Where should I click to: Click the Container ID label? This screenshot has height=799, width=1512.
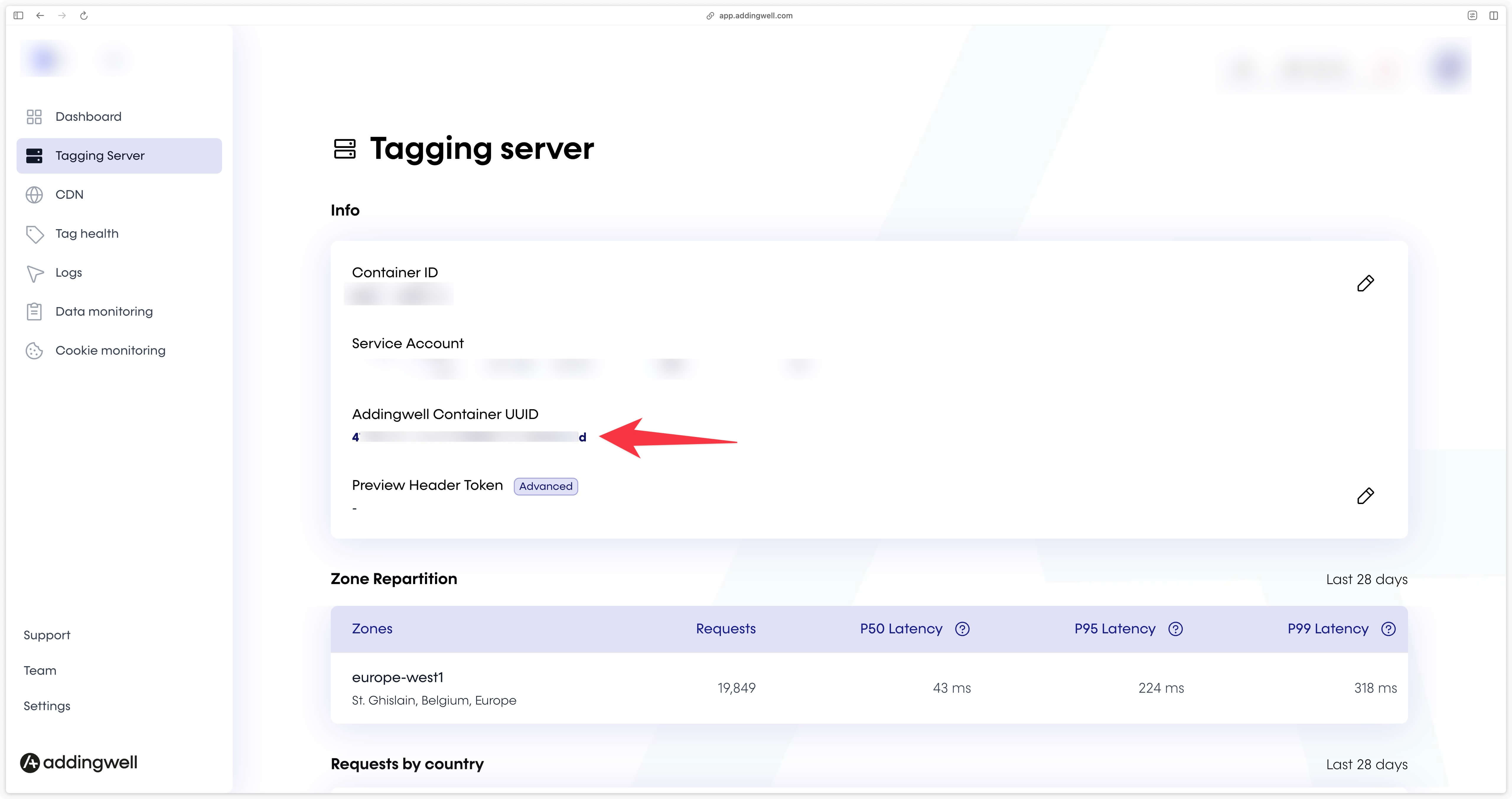point(395,273)
